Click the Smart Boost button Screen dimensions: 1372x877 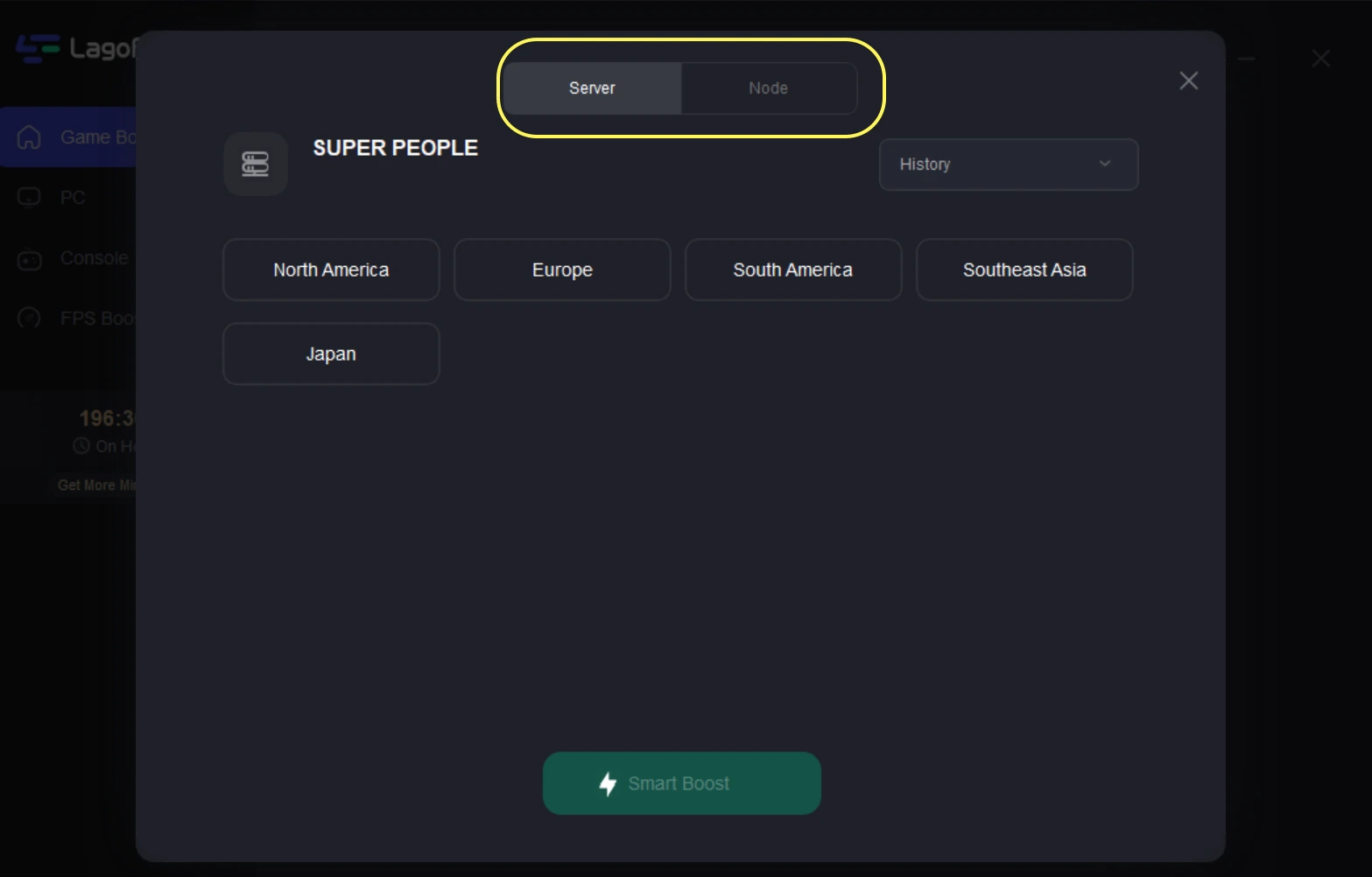click(682, 783)
